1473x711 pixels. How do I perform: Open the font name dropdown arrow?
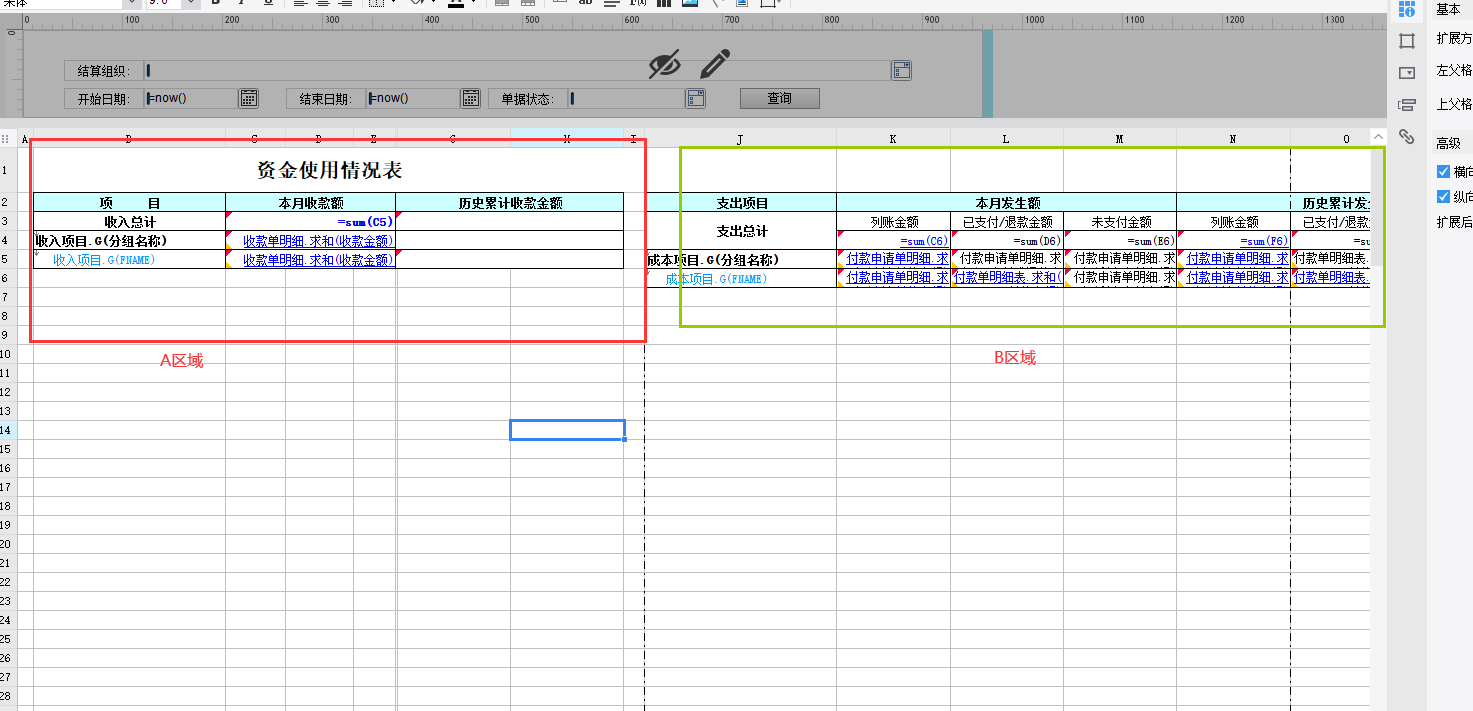click(131, 2)
